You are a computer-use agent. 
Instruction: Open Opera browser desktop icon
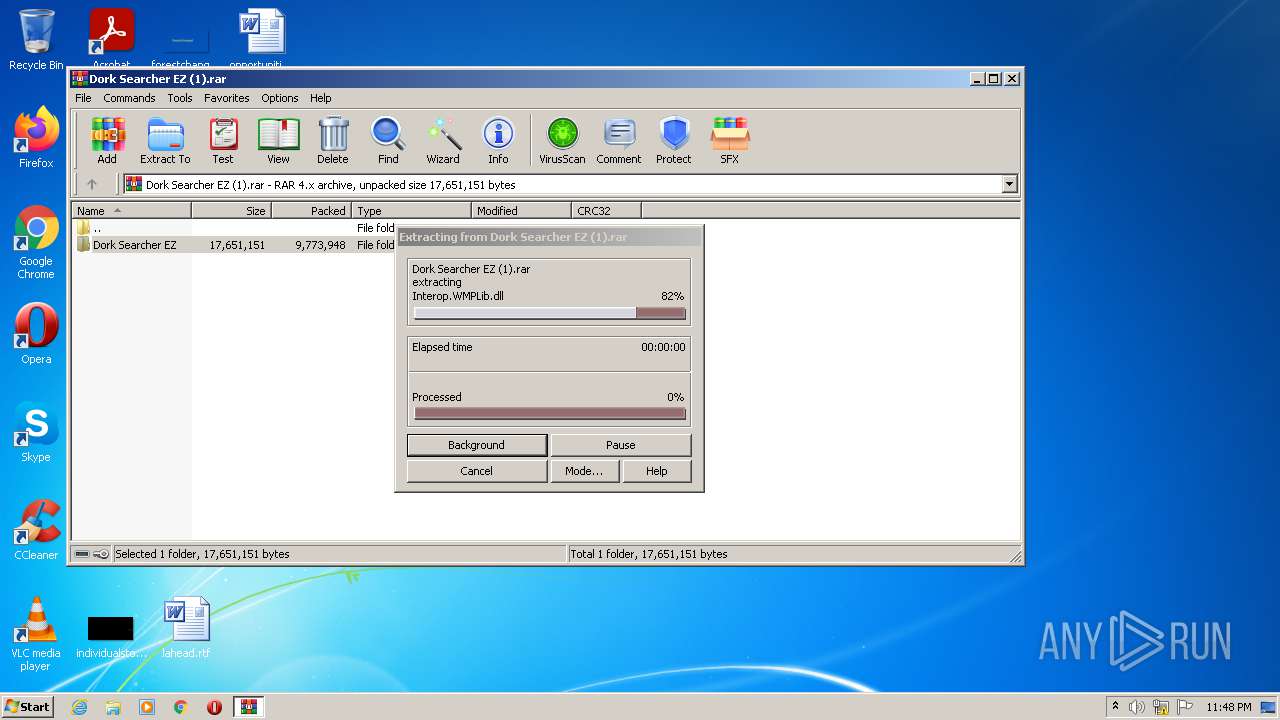tap(36, 334)
